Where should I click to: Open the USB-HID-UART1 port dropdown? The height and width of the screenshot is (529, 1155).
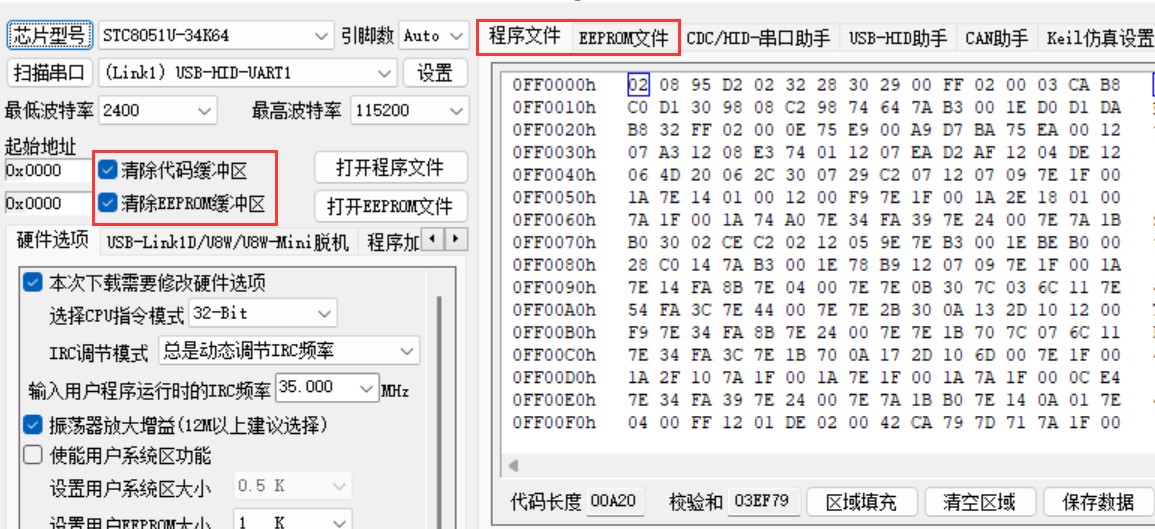coord(247,73)
